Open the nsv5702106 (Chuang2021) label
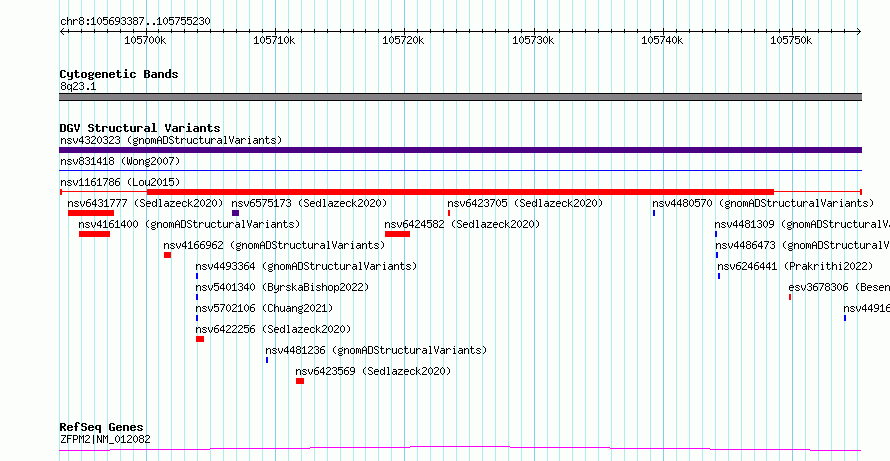The width and height of the screenshot is (890, 461). [x=264, y=308]
